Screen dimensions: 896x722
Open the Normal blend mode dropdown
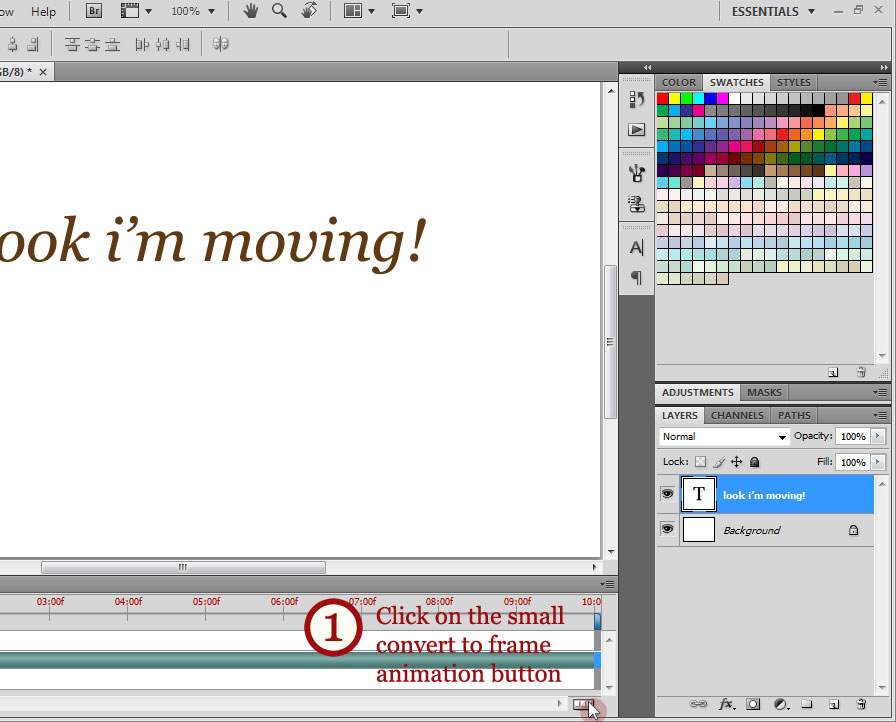pos(725,437)
